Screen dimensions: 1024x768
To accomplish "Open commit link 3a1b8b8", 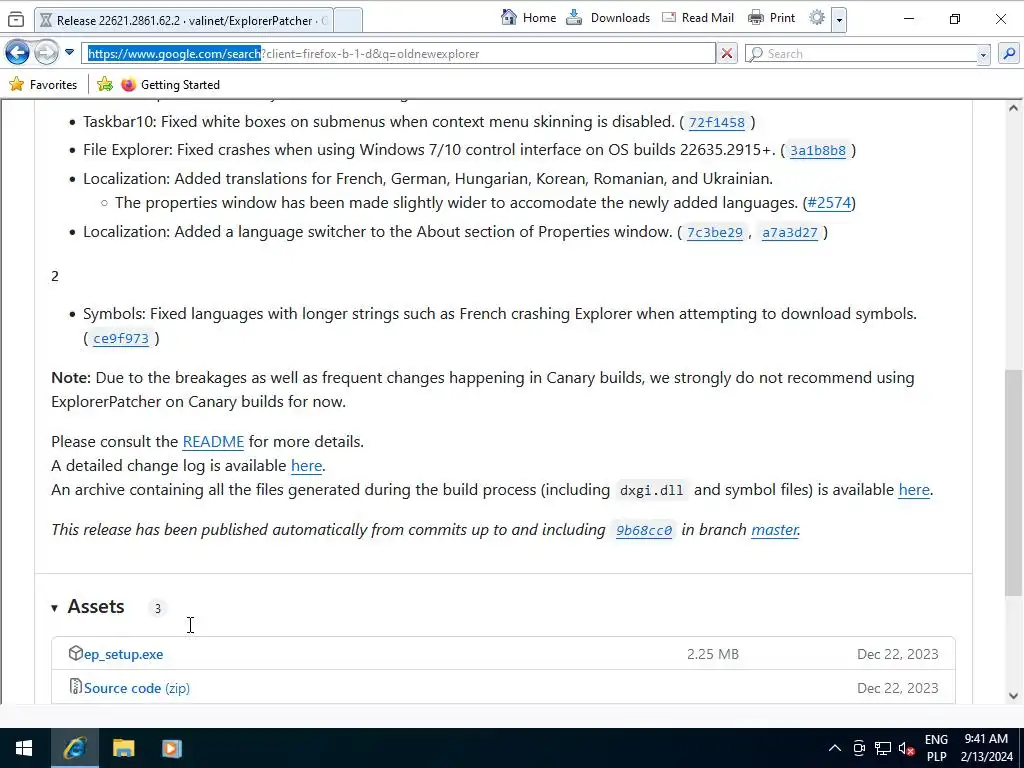I will (x=818, y=150).
